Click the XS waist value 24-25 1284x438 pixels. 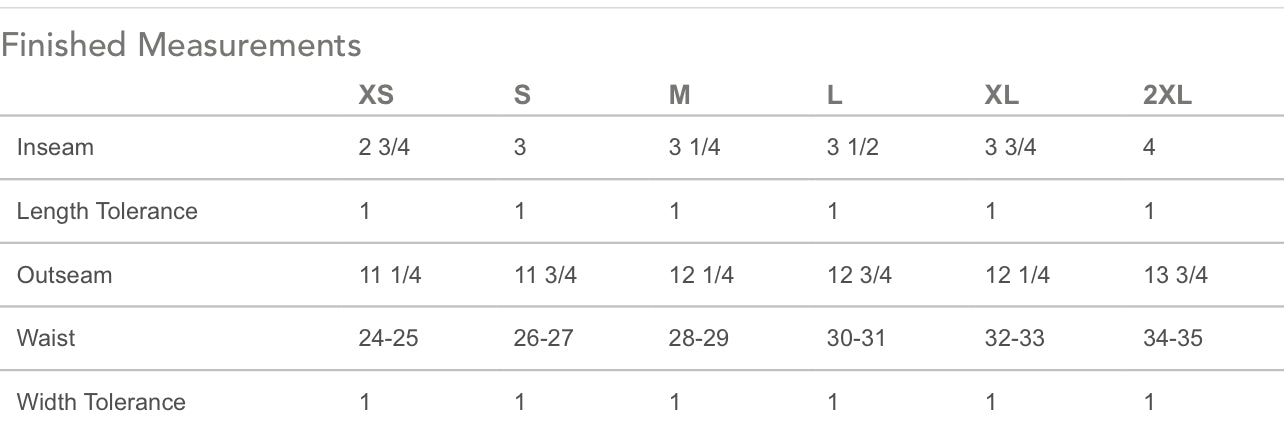388,338
